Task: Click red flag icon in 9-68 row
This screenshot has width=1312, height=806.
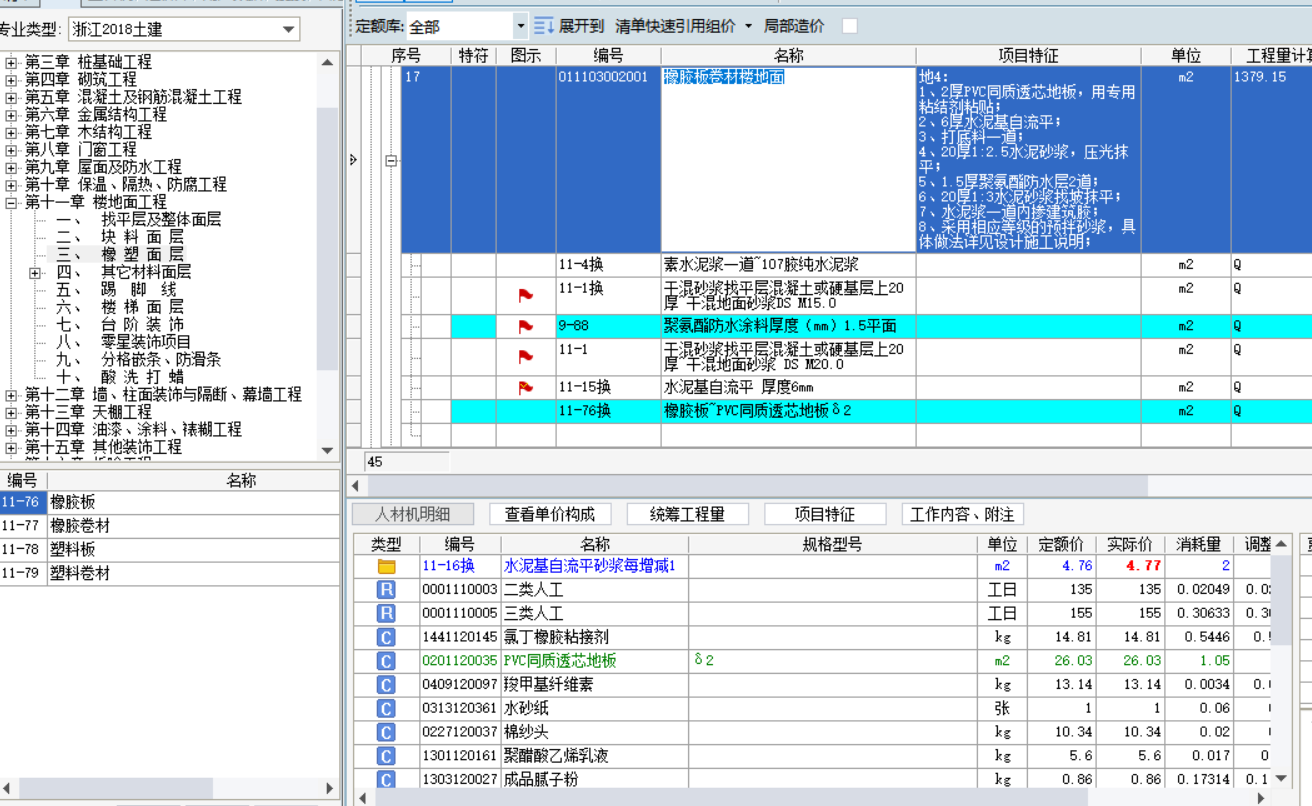Action: 526,327
